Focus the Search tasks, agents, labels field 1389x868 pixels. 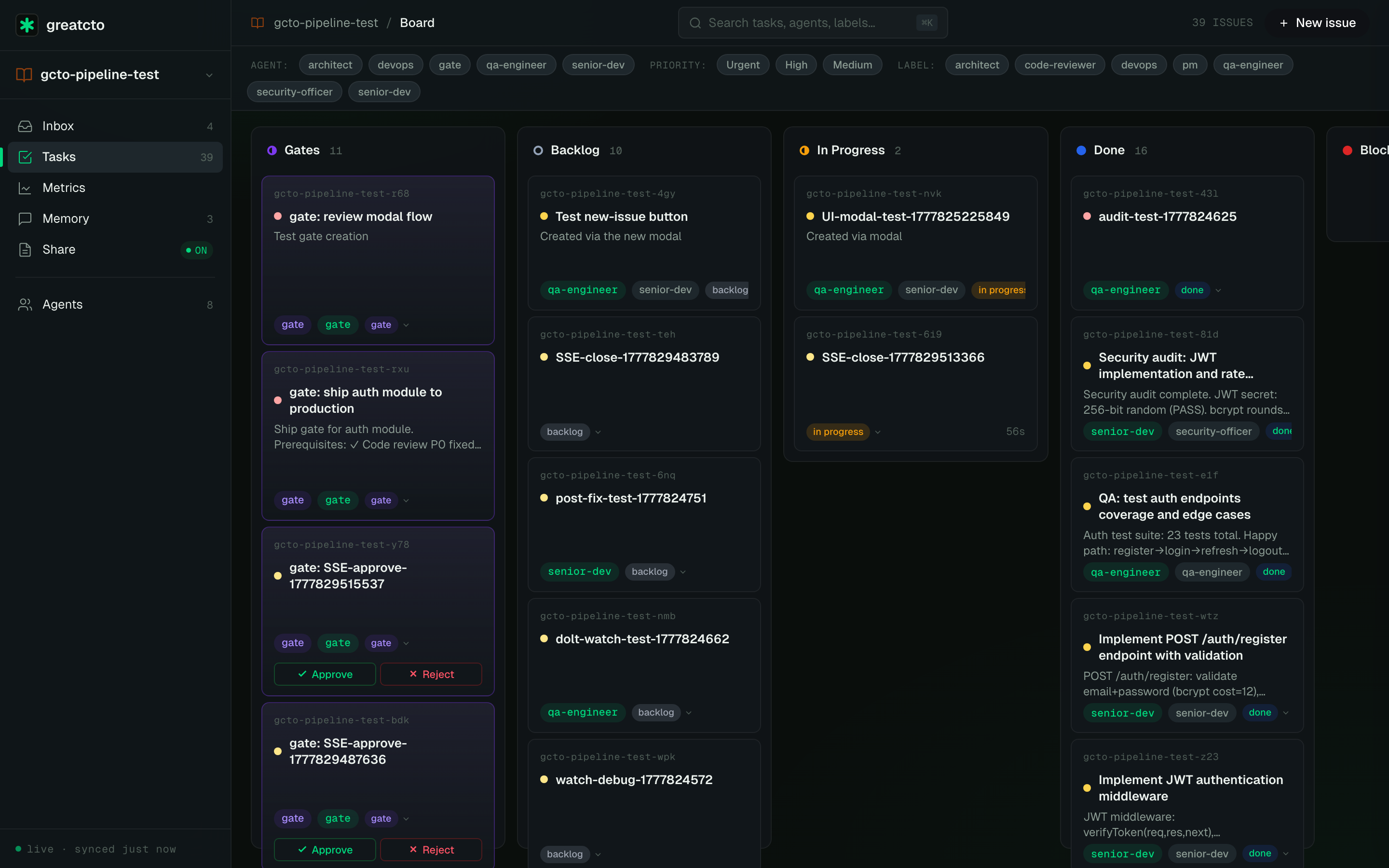click(813, 23)
